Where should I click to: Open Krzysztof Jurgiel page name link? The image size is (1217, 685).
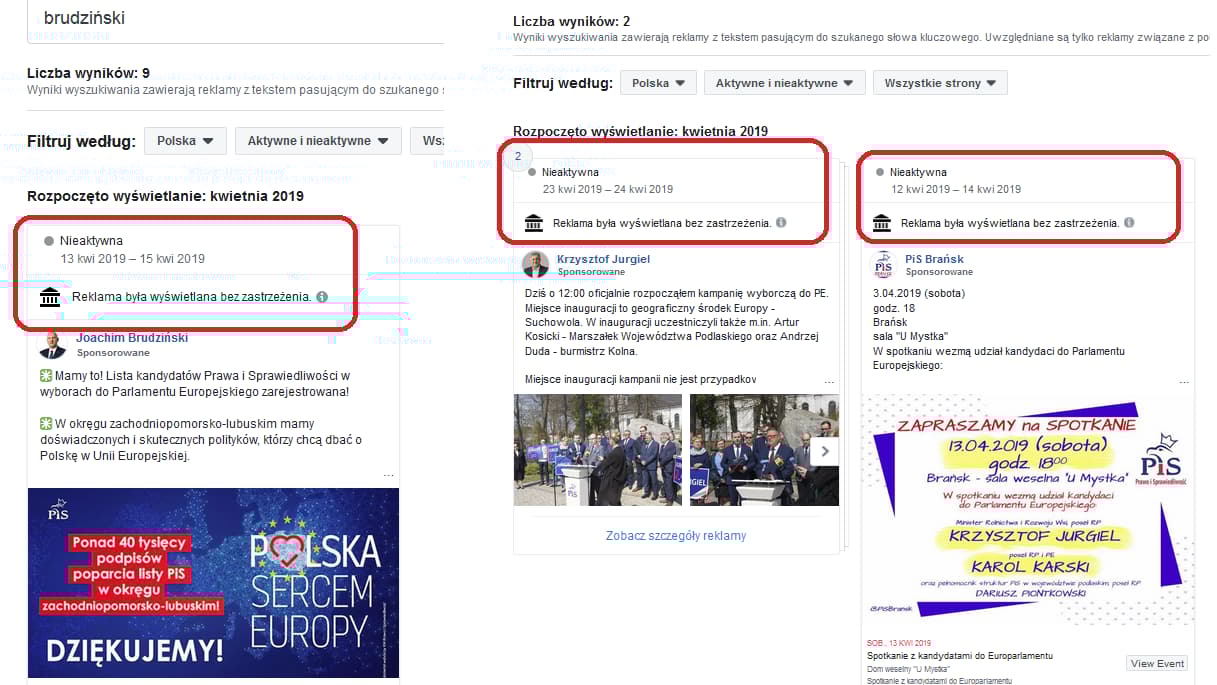(x=603, y=259)
